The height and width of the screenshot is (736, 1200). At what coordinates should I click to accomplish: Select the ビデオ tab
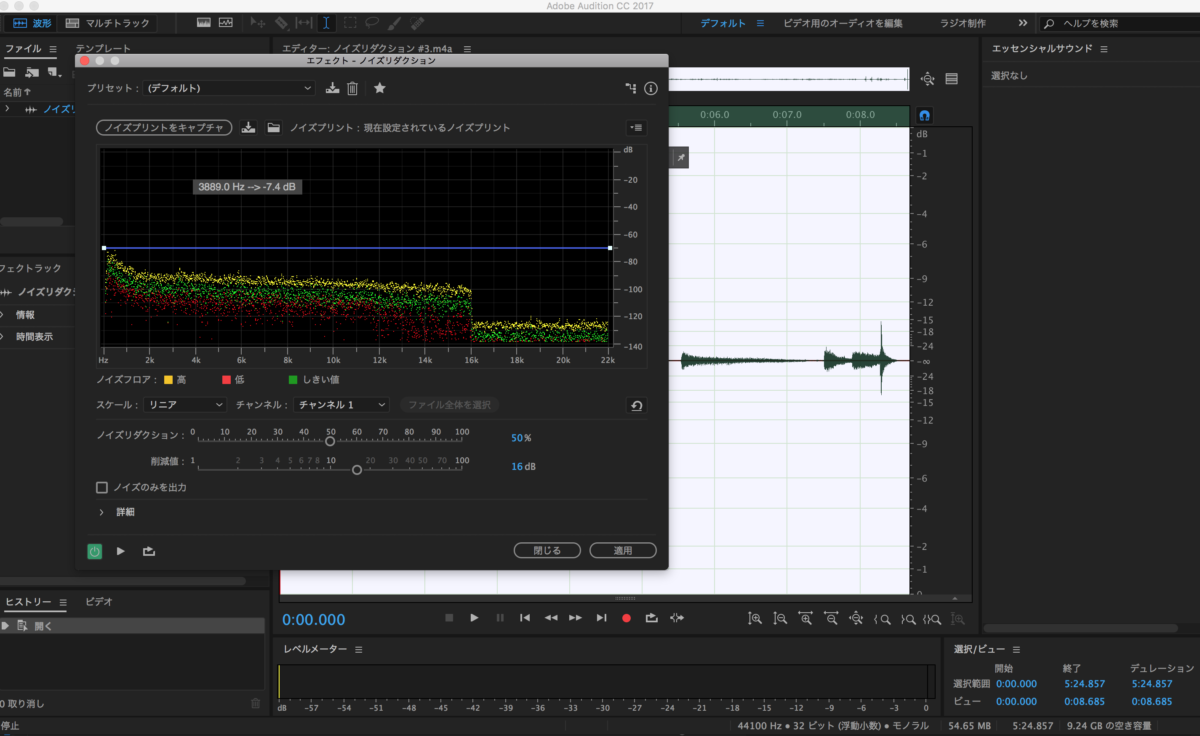99,602
